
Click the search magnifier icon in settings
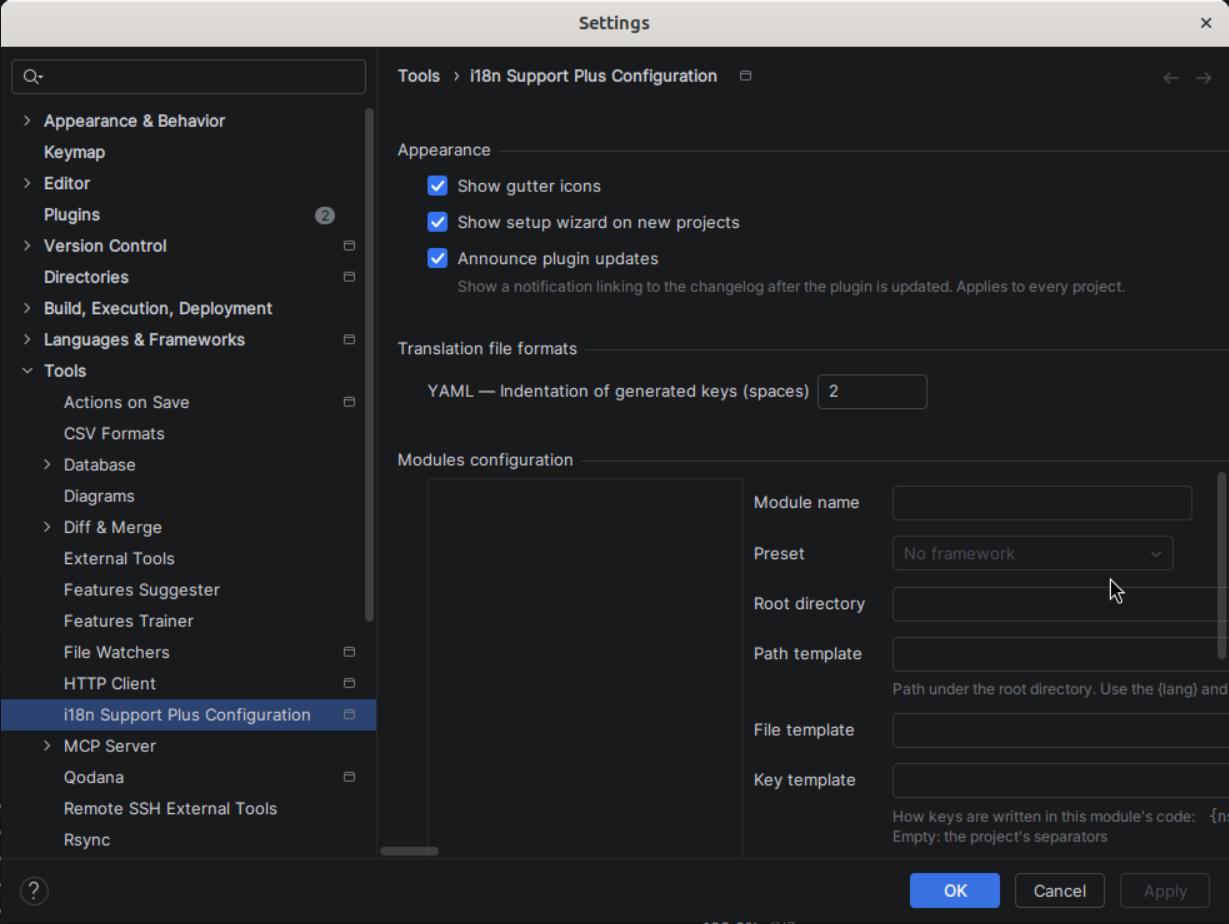point(32,77)
